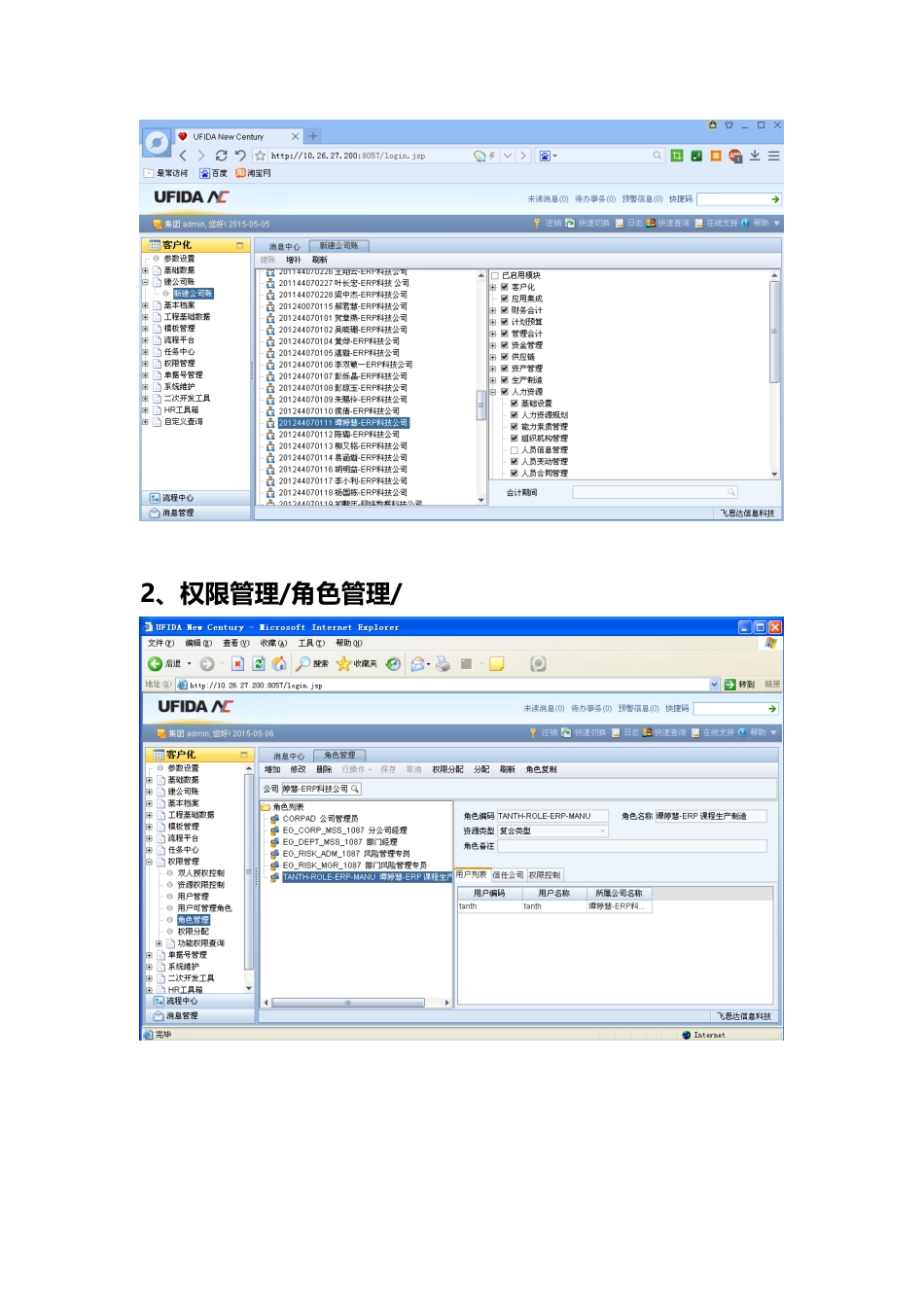Image resolution: width=924 pixels, height=1307 pixels.
Task: Expand 基本档案 node in upper window
Action: pyautogui.click(x=146, y=305)
